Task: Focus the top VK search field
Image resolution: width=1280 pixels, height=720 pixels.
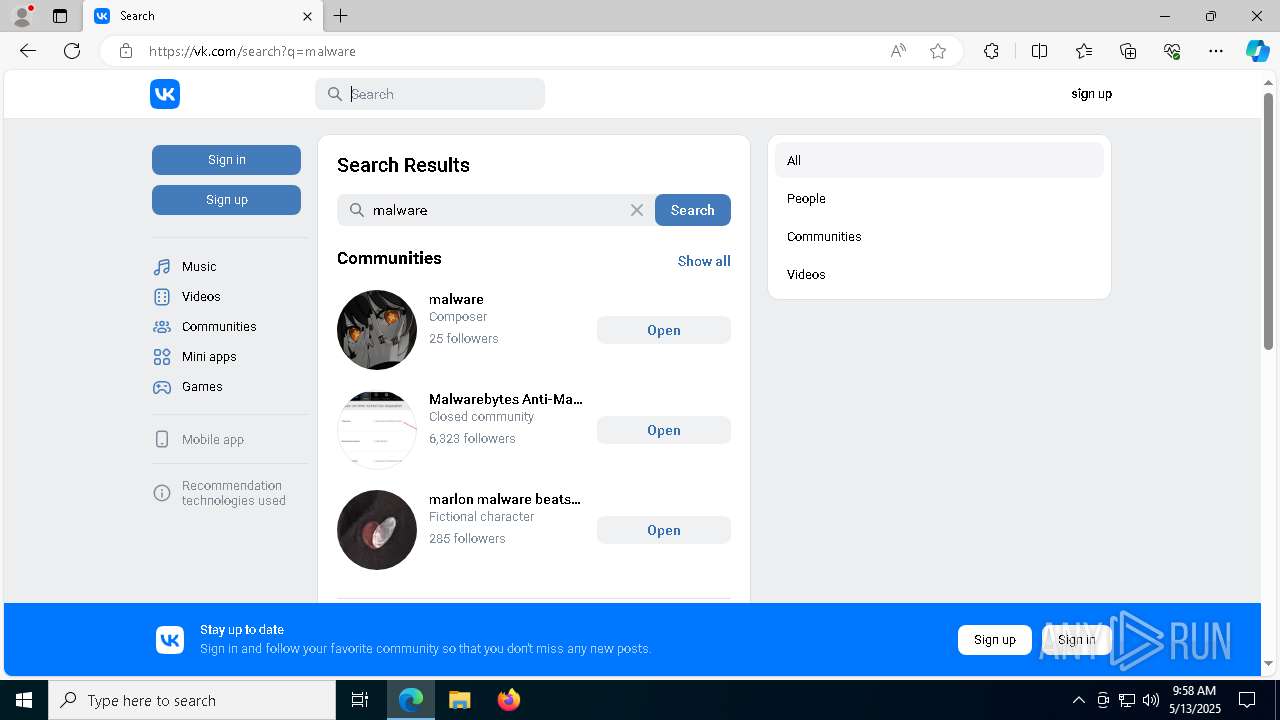Action: tap(430, 94)
